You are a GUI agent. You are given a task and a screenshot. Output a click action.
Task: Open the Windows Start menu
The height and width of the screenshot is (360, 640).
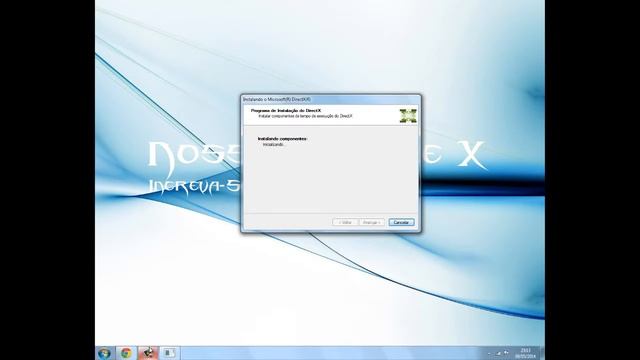tap(104, 353)
